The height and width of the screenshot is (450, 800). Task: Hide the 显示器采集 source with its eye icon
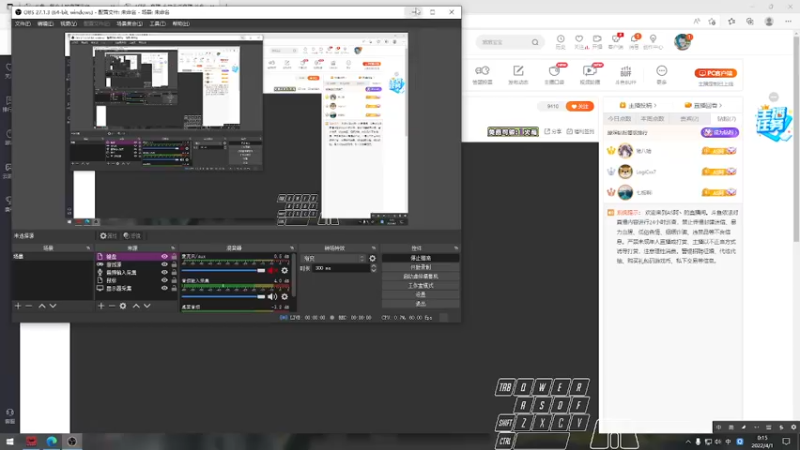click(164, 288)
